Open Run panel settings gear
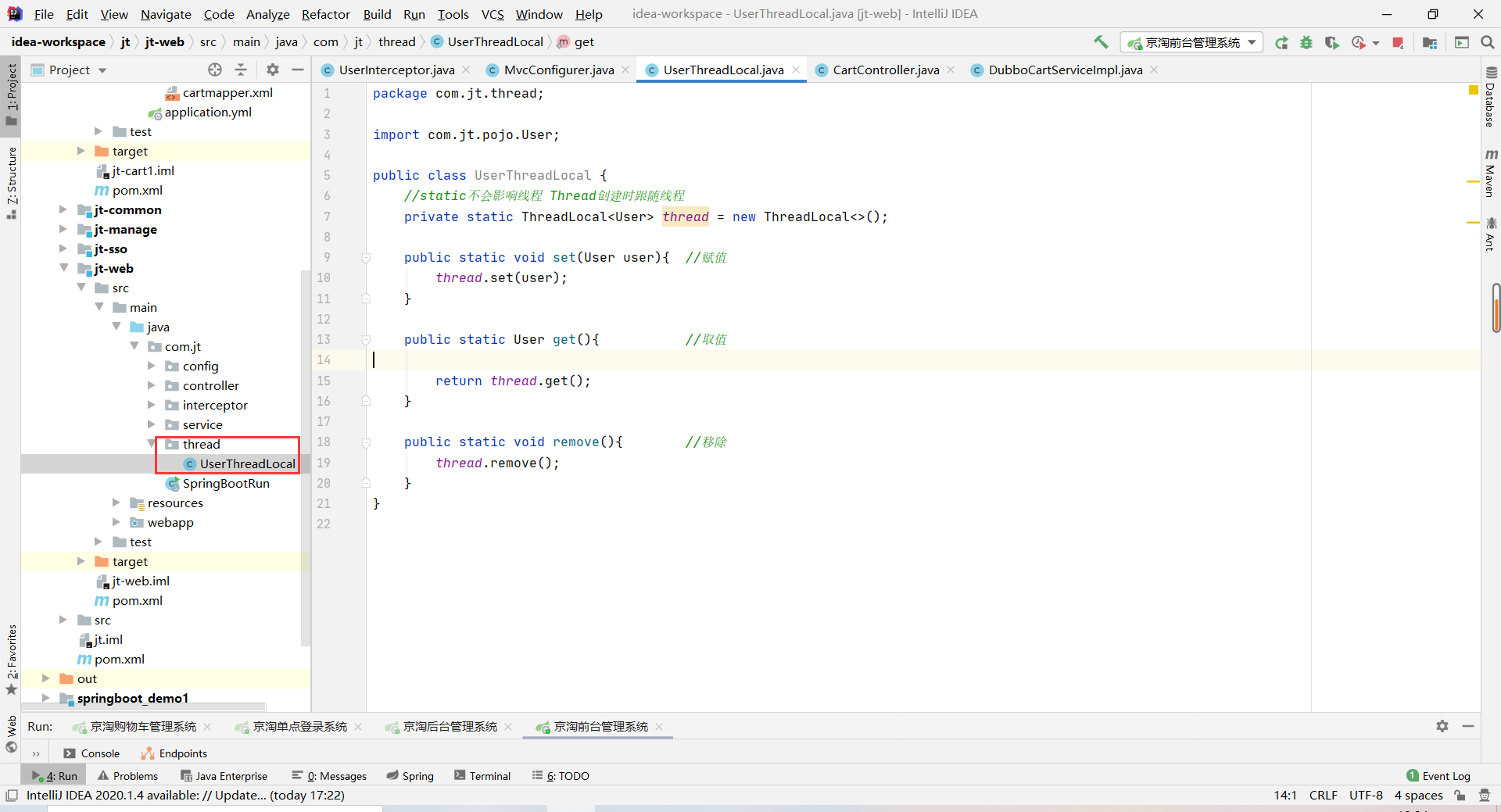Image resolution: width=1501 pixels, height=812 pixels. tap(1442, 726)
